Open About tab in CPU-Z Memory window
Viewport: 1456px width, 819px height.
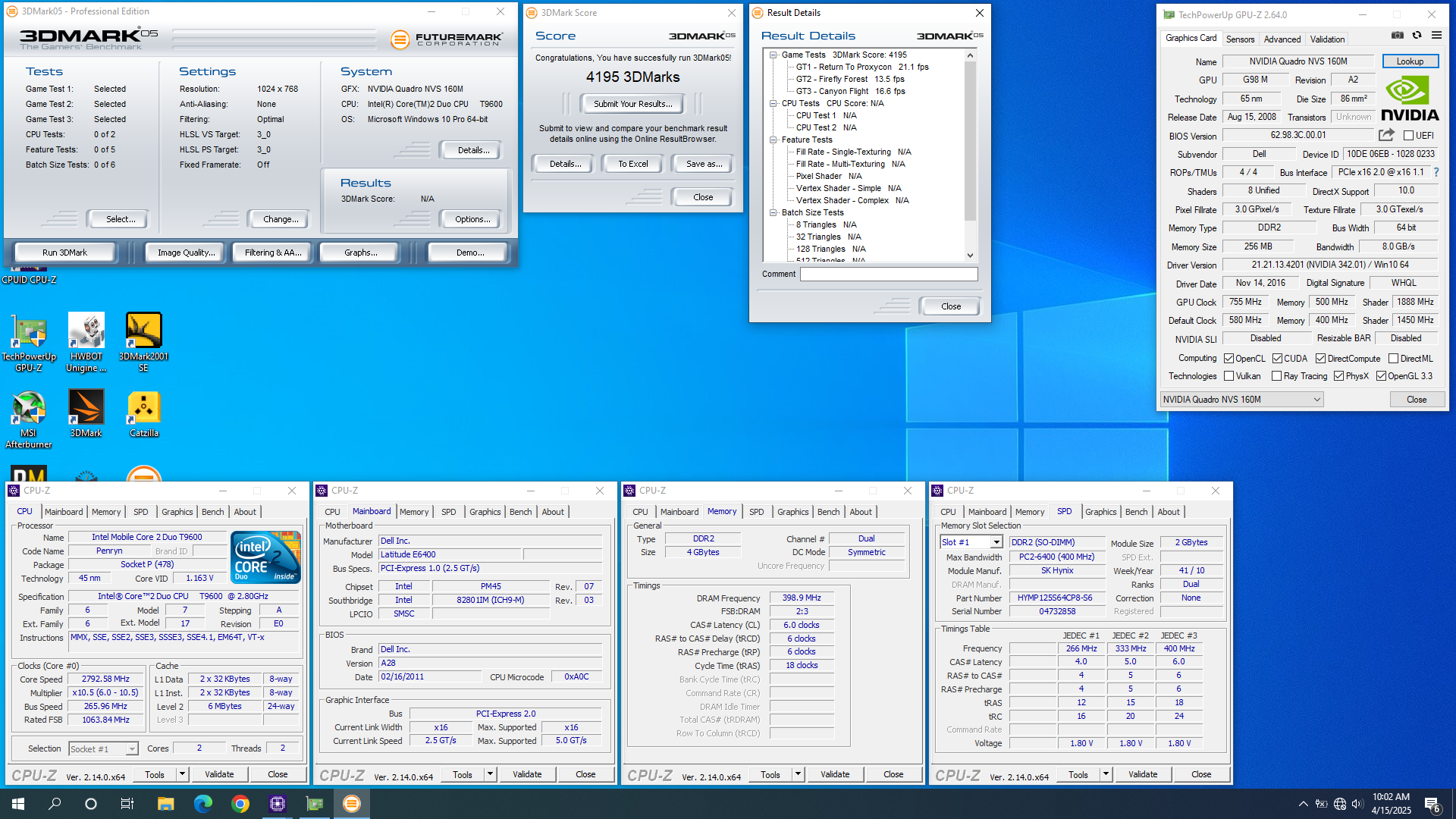pyautogui.click(x=861, y=512)
